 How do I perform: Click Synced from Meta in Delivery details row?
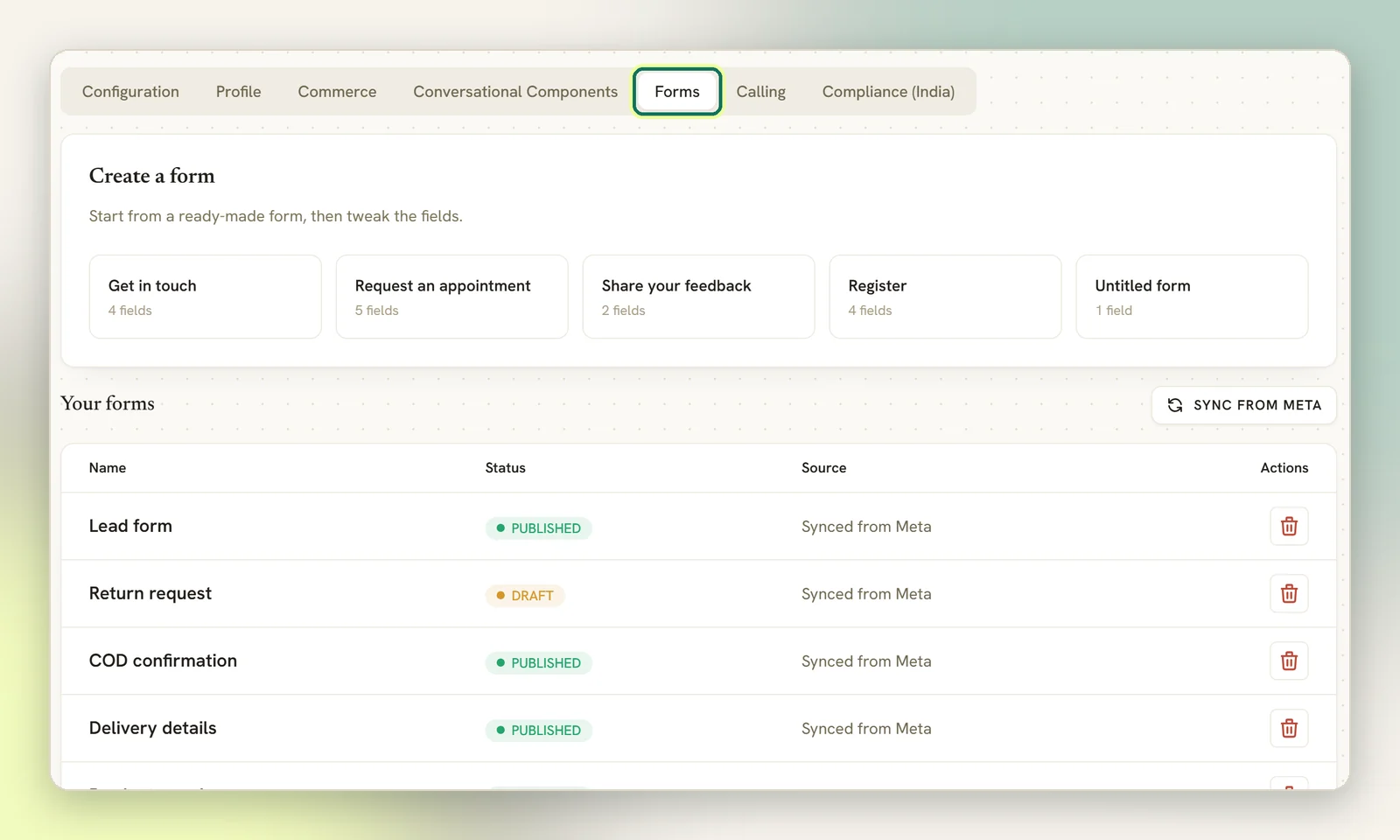[866, 729]
